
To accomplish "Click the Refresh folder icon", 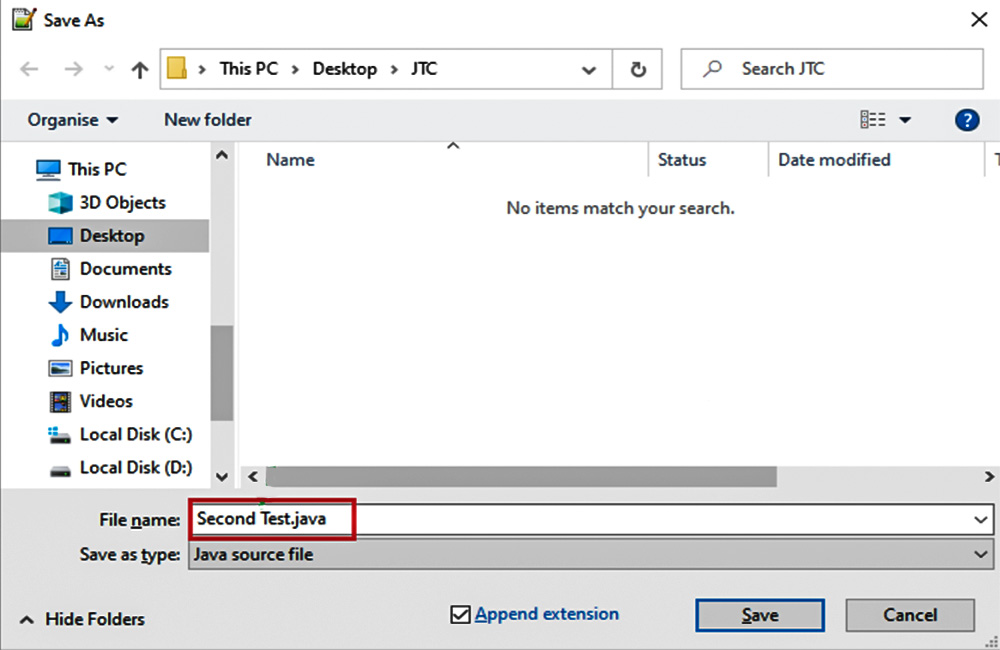I will (638, 70).
